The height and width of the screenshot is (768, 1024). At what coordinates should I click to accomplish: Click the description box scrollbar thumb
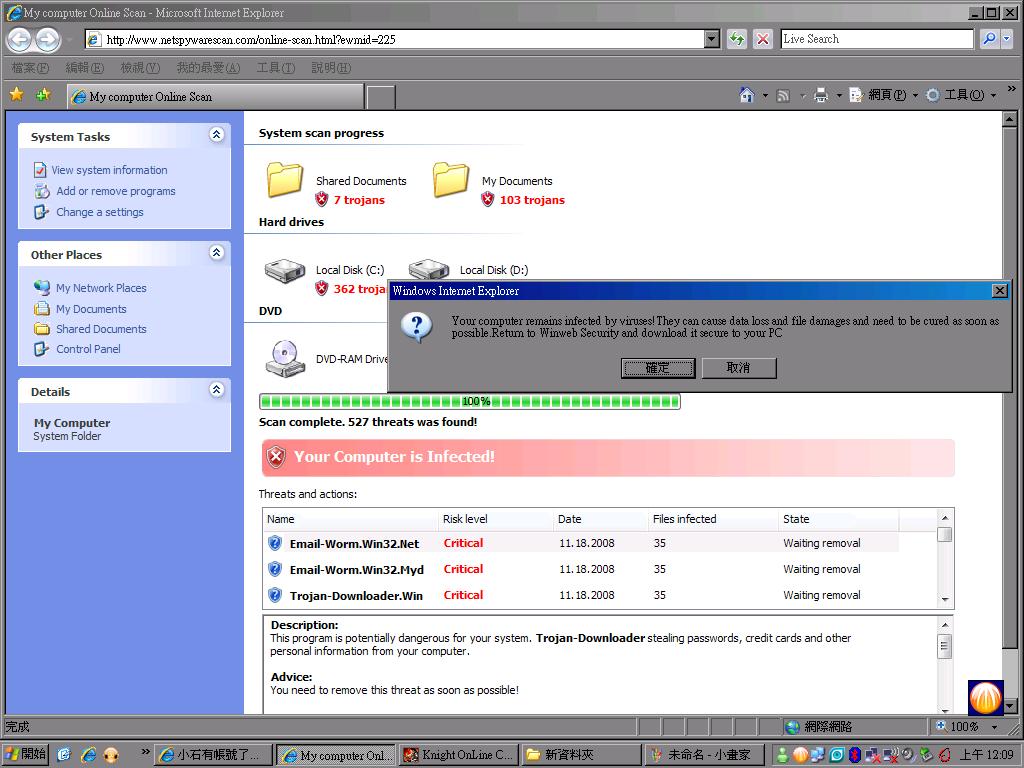[944, 647]
